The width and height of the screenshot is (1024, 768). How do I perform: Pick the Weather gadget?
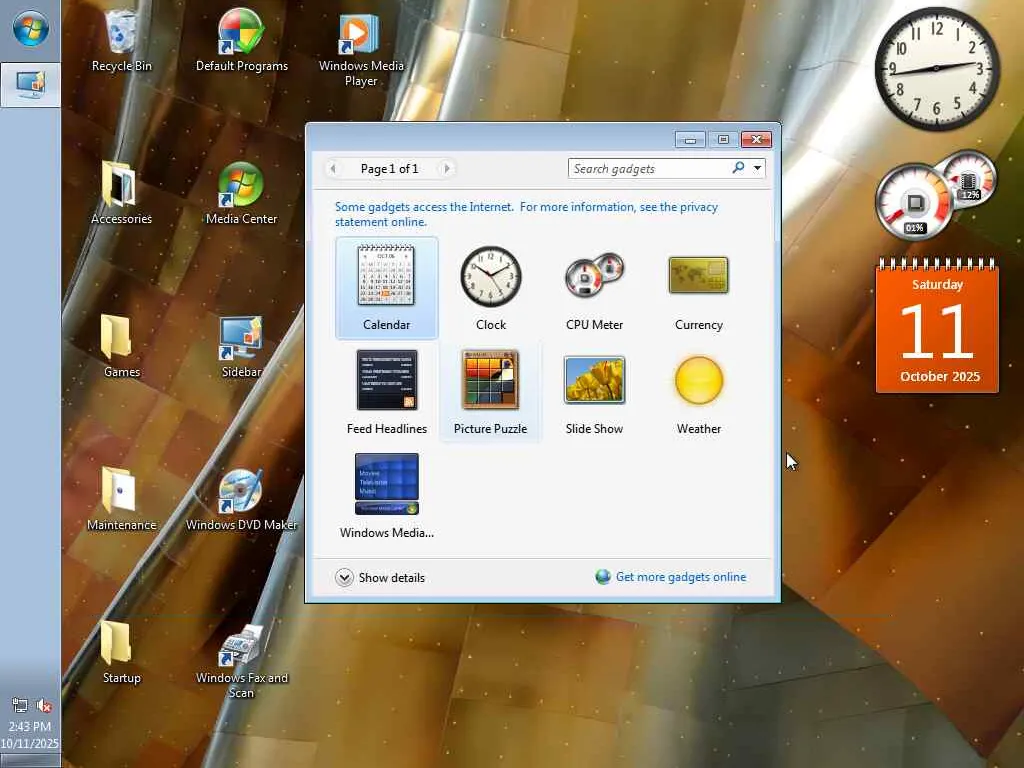(x=698, y=392)
